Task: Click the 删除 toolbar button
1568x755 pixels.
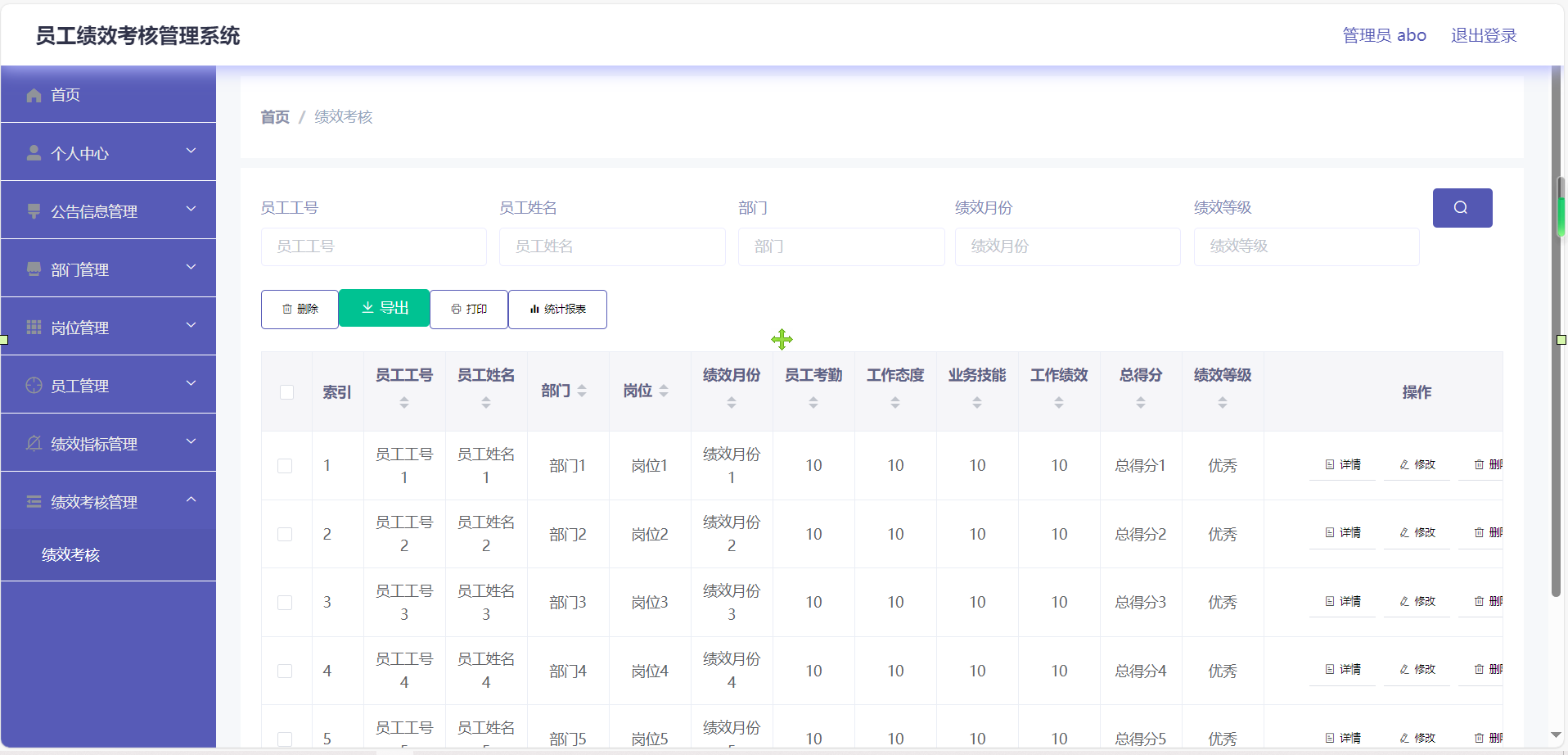Action: [x=300, y=310]
